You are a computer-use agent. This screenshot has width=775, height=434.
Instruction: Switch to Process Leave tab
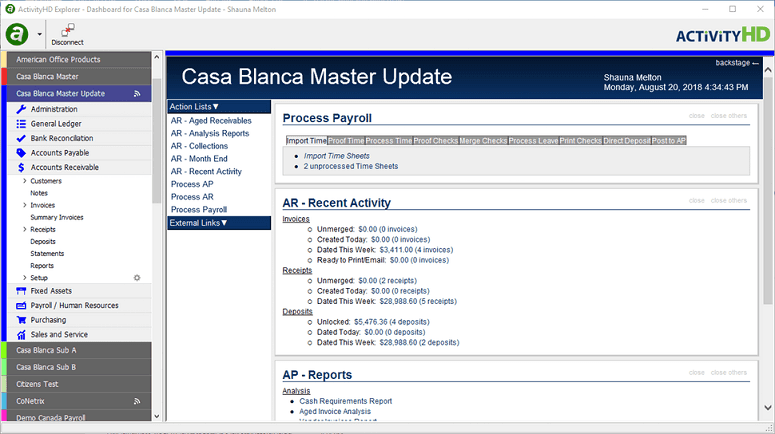pyautogui.click(x=533, y=141)
